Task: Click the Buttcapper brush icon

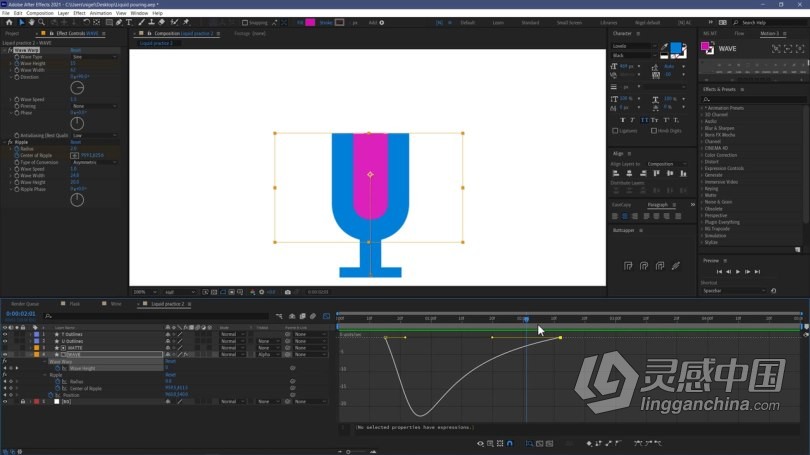Action: (x=676, y=266)
